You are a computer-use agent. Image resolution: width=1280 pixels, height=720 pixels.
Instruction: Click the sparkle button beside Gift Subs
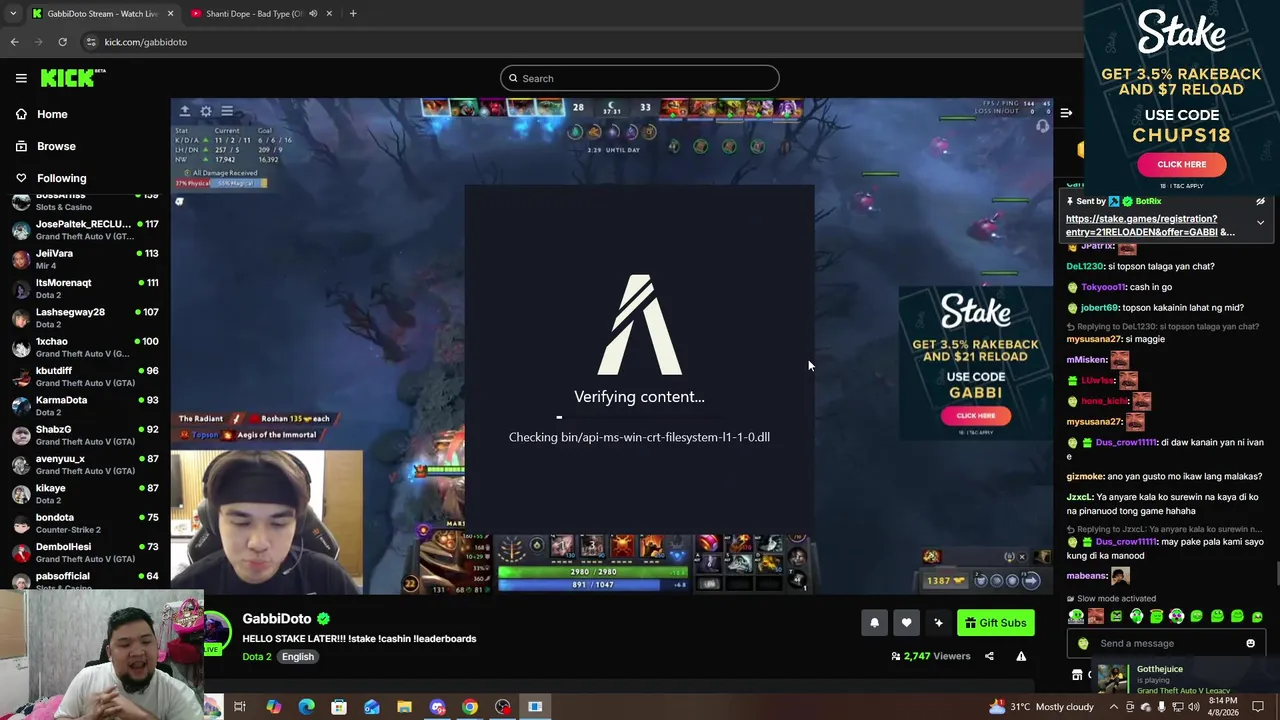coord(938,623)
